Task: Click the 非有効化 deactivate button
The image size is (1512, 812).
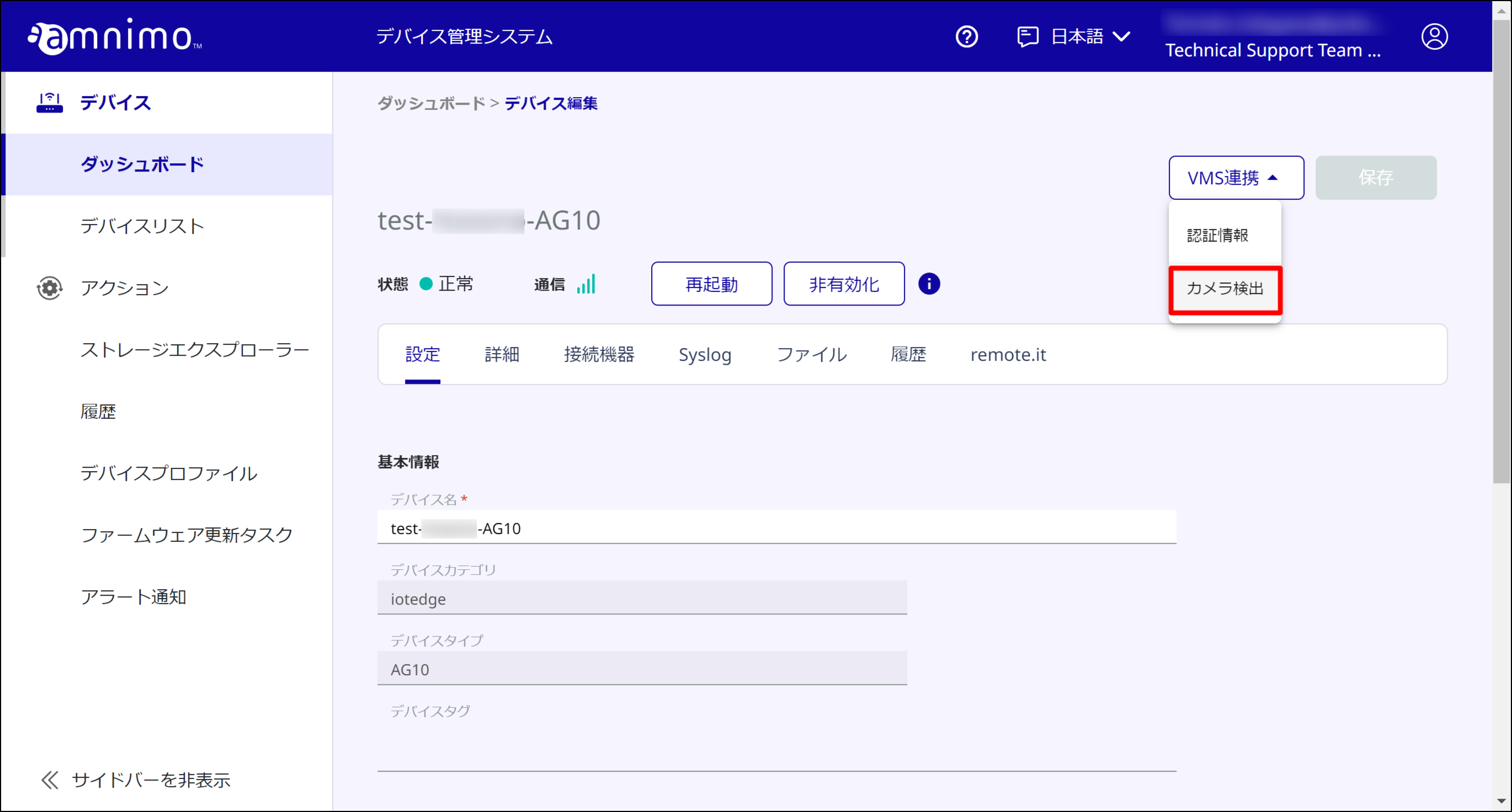Action: point(843,284)
